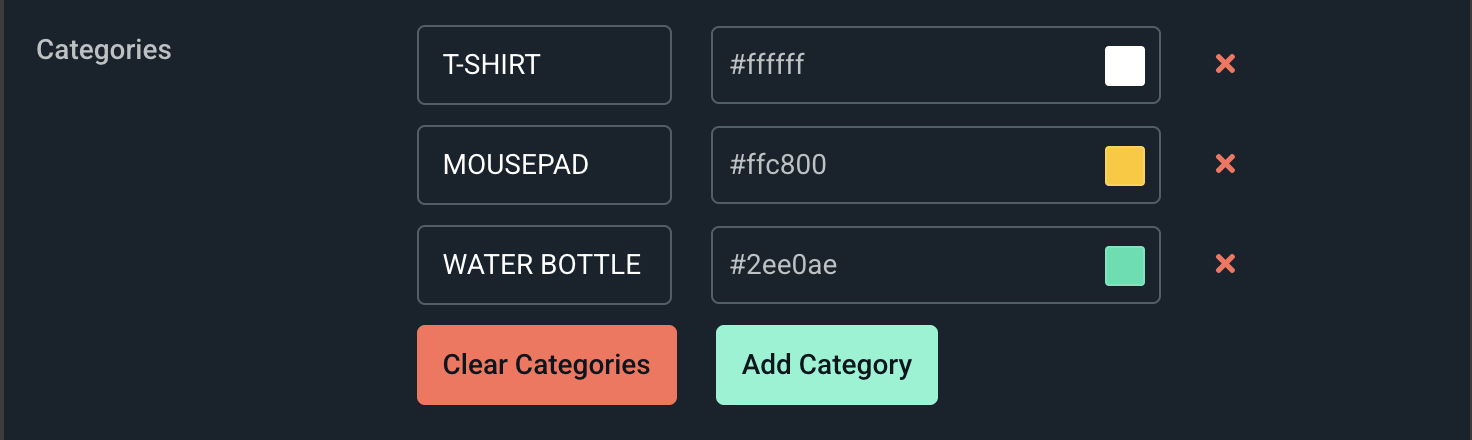The width and height of the screenshot is (1472, 440).
Task: Open the white color swatch for T-SHIRT
Action: pos(1124,66)
